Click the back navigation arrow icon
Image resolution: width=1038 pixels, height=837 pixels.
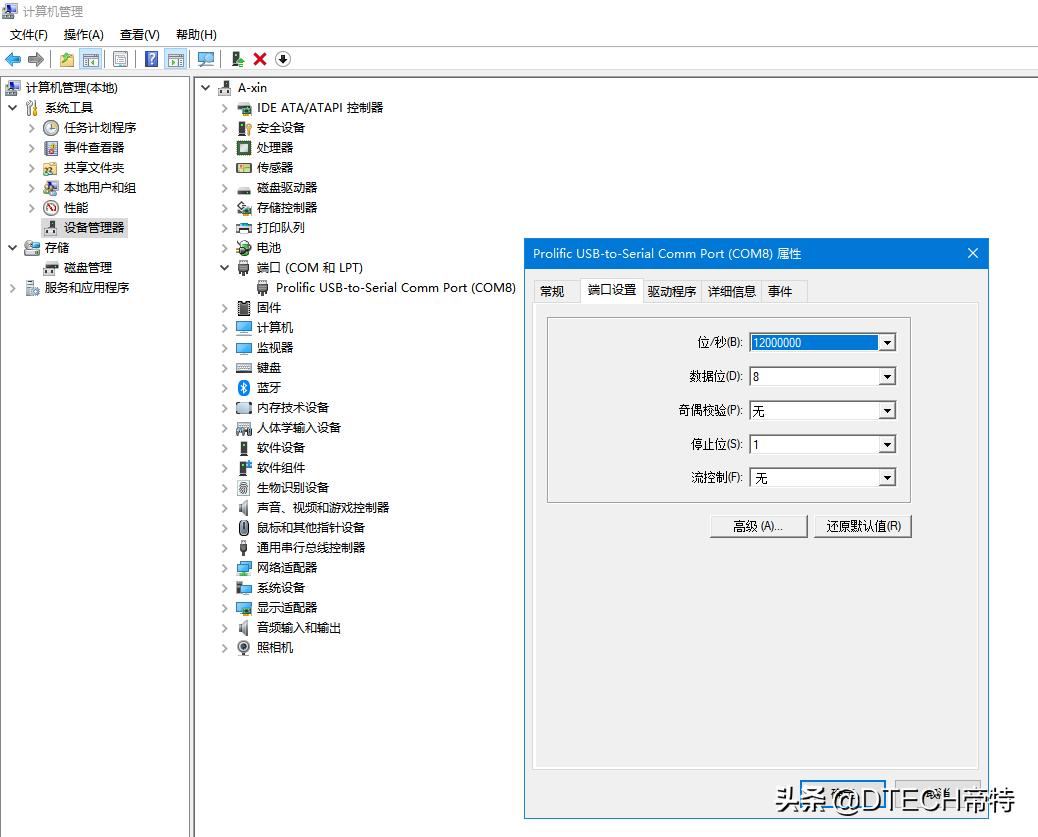tap(13, 59)
